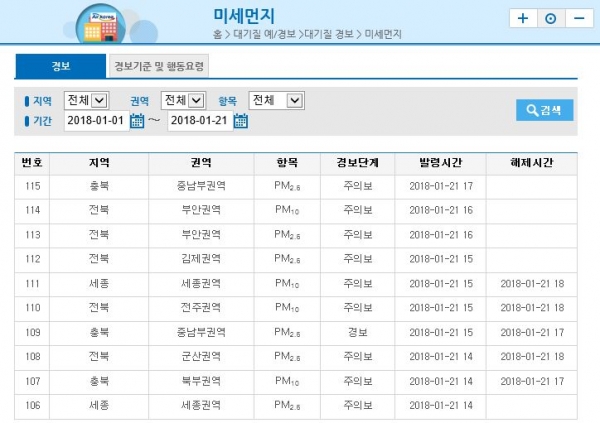Click the 미세먼지 page title
This screenshot has height=423, width=600.
(244, 16)
